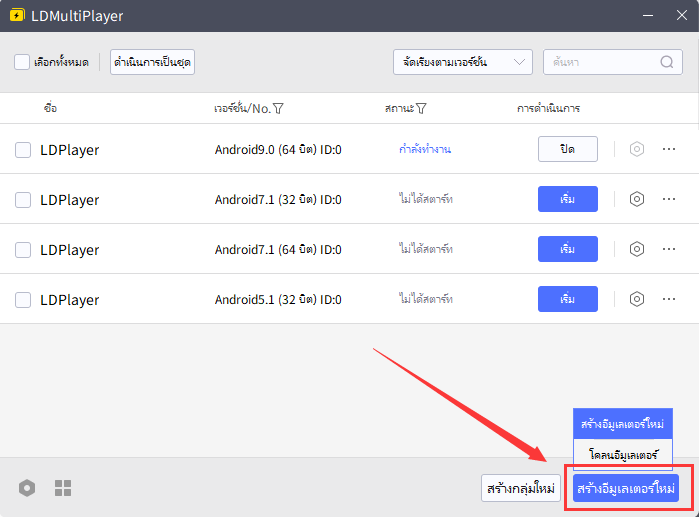
Task: Open the sort by version dropdown
Action: coord(463,62)
